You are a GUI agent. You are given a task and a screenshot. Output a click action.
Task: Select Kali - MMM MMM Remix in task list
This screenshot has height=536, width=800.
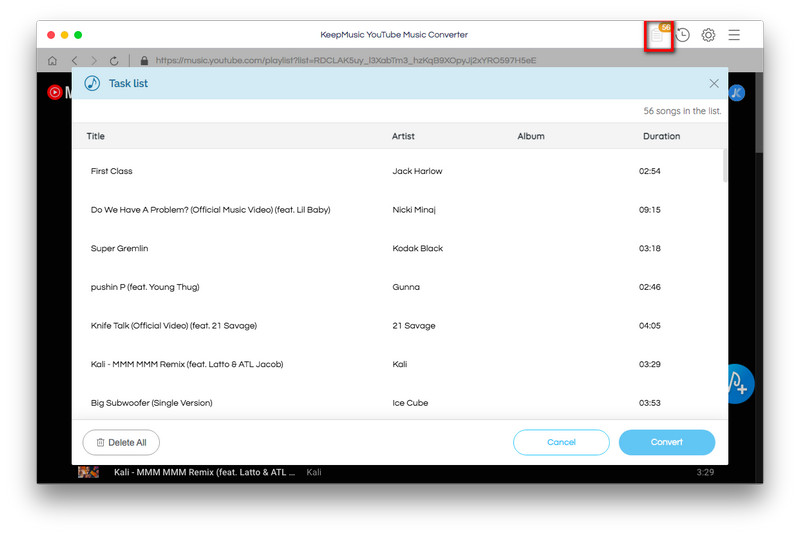[398, 365]
